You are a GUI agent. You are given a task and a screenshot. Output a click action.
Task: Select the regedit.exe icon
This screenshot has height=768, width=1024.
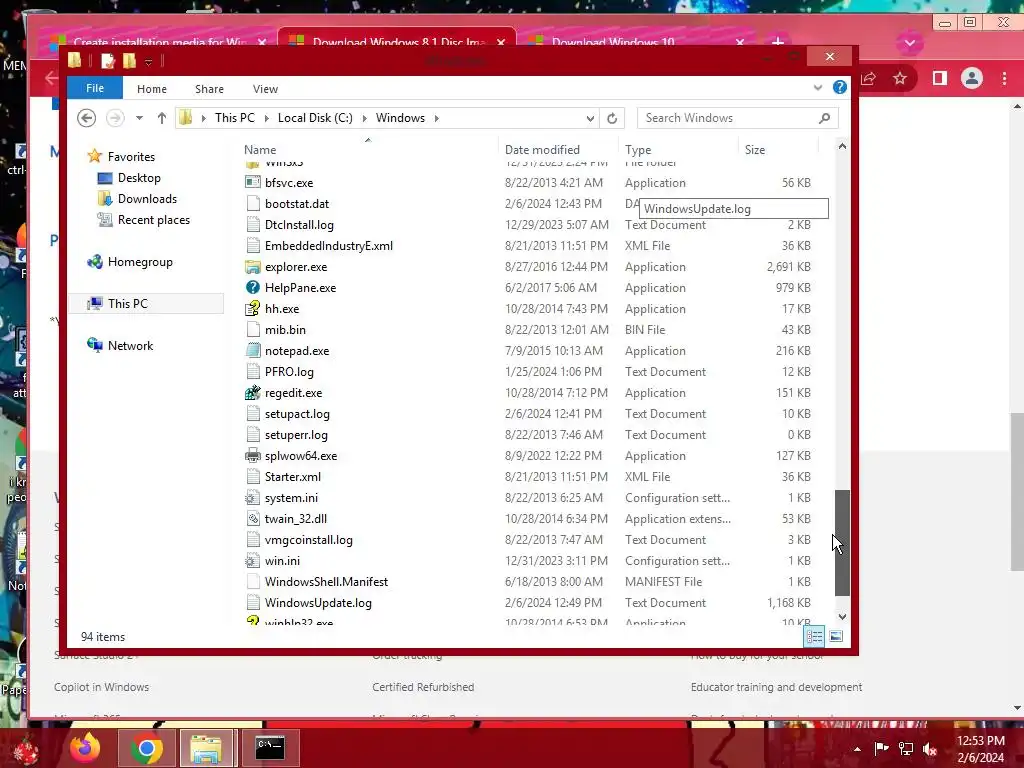pos(253,392)
